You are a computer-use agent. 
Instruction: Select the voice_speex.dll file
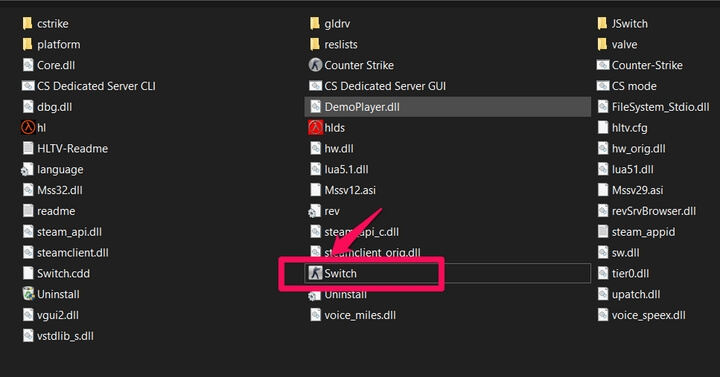point(641,315)
